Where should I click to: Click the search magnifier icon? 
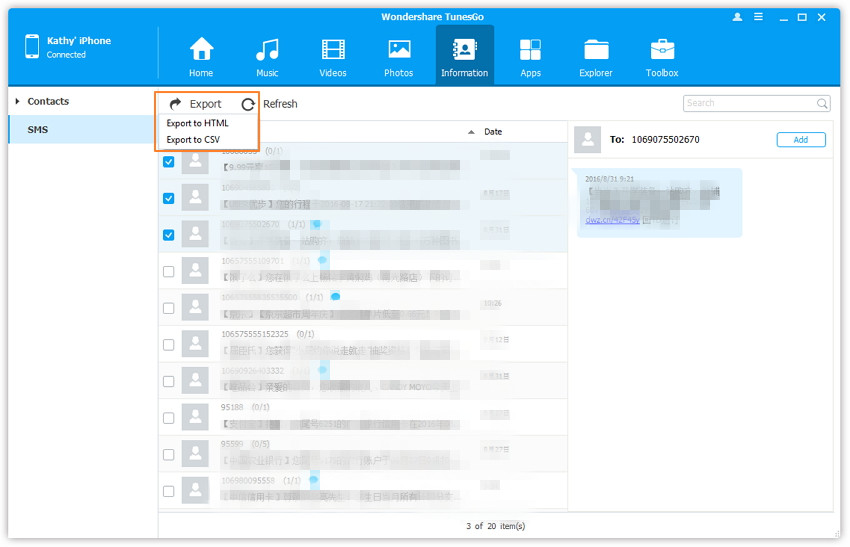822,103
